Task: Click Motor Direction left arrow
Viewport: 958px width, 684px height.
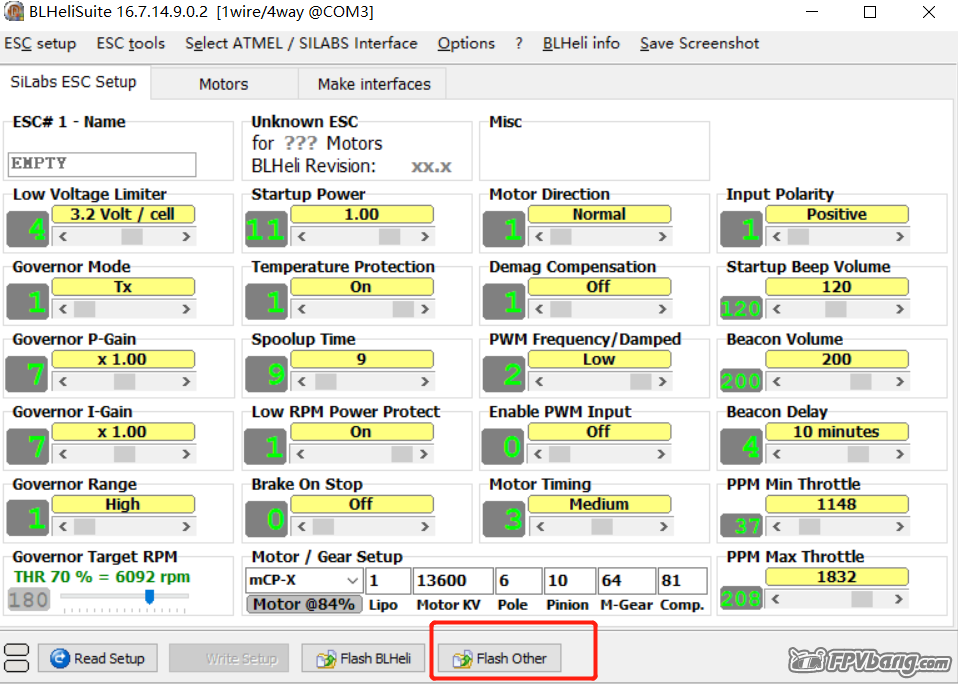Action: point(539,236)
